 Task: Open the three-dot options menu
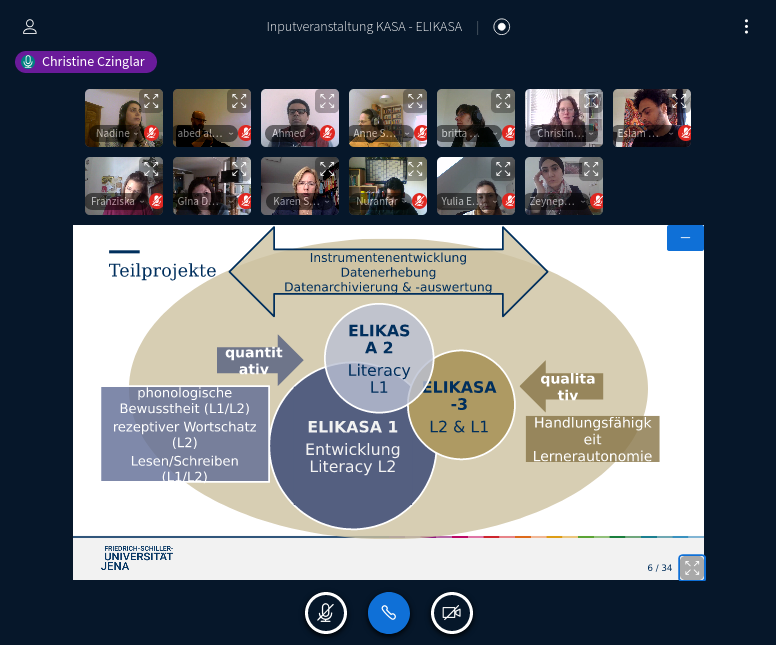click(746, 27)
